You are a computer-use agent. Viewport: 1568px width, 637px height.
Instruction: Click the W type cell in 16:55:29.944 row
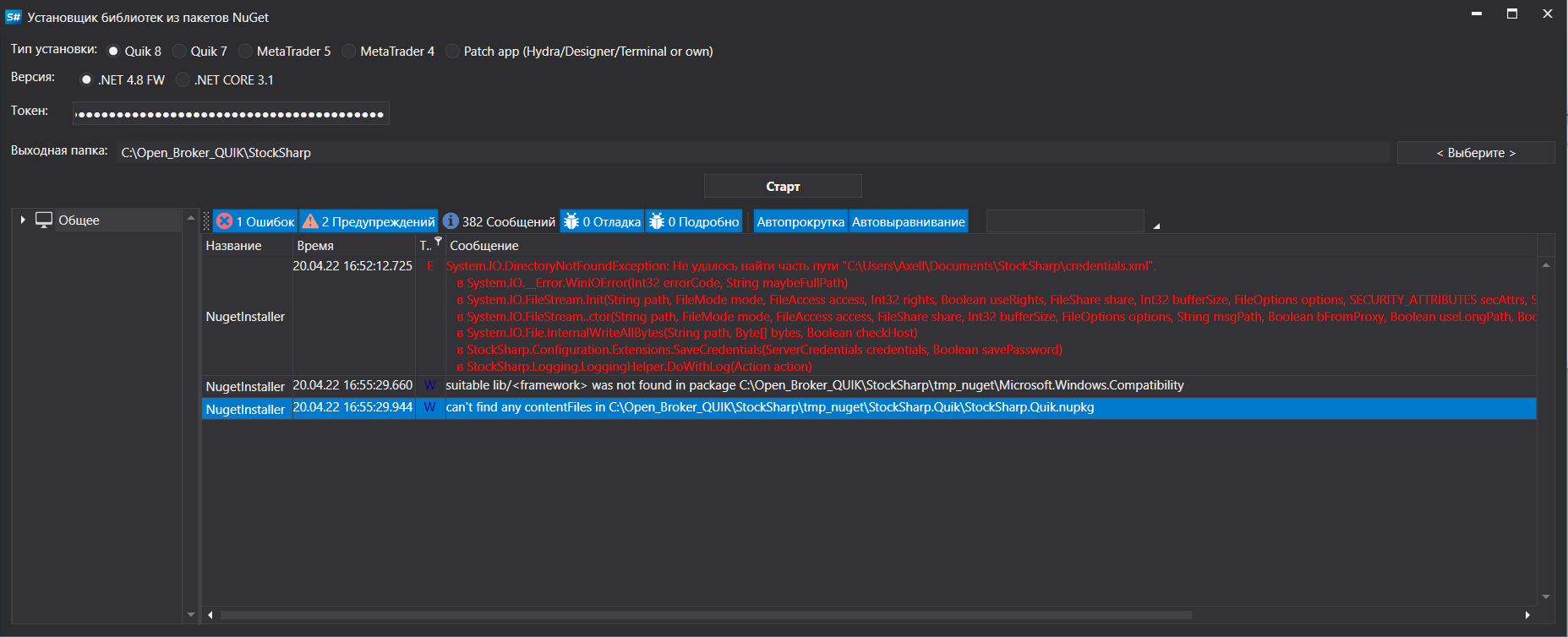click(x=429, y=407)
